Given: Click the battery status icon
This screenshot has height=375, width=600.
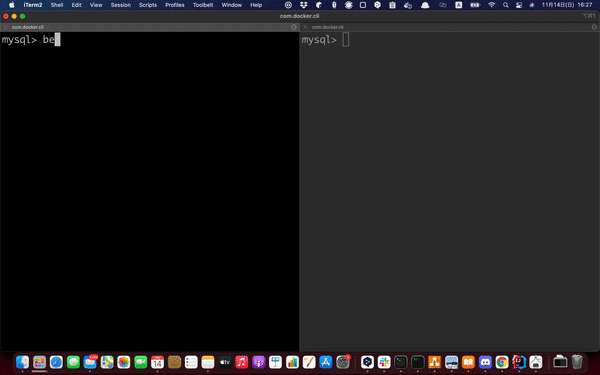Looking at the screenshot, I should pos(475,5).
